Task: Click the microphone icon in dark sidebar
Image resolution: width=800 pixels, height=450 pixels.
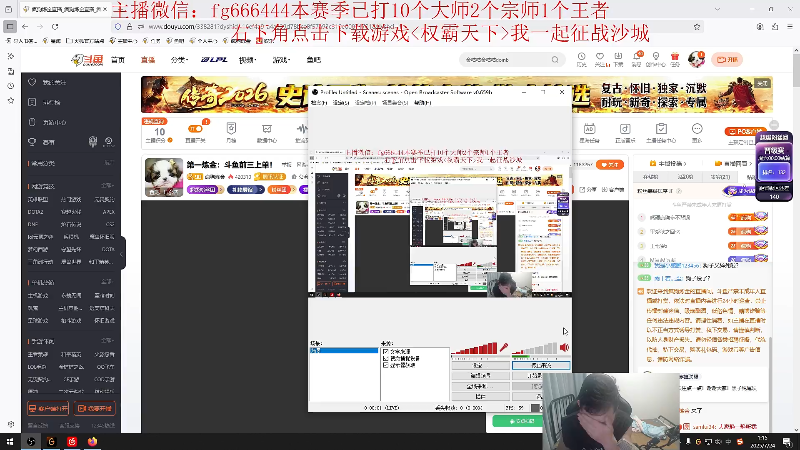Action: (x=92, y=141)
